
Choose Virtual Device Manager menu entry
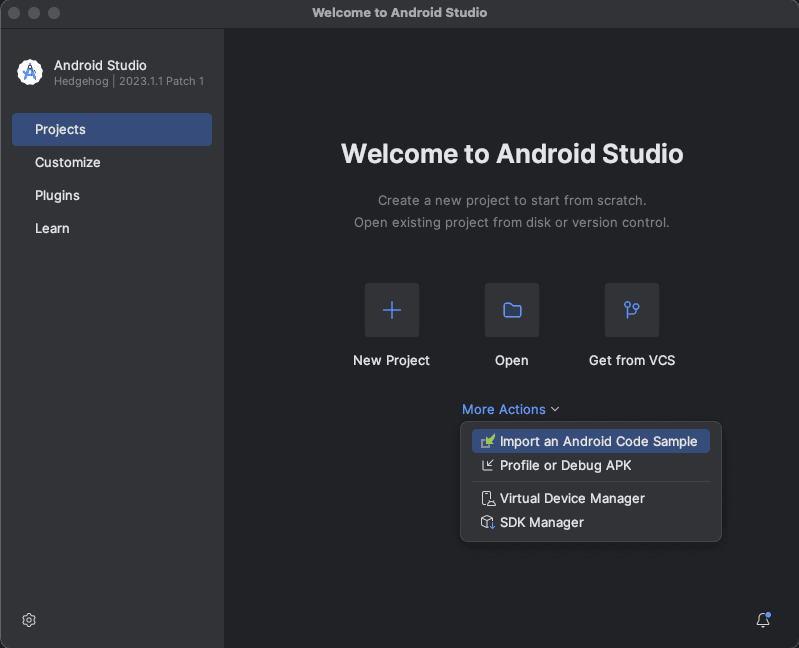[591, 498]
